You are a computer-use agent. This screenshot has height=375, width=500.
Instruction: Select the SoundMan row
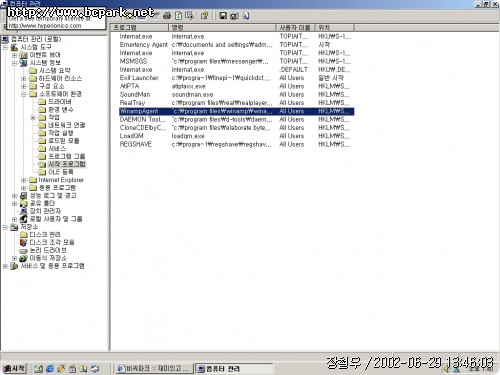[236, 95]
